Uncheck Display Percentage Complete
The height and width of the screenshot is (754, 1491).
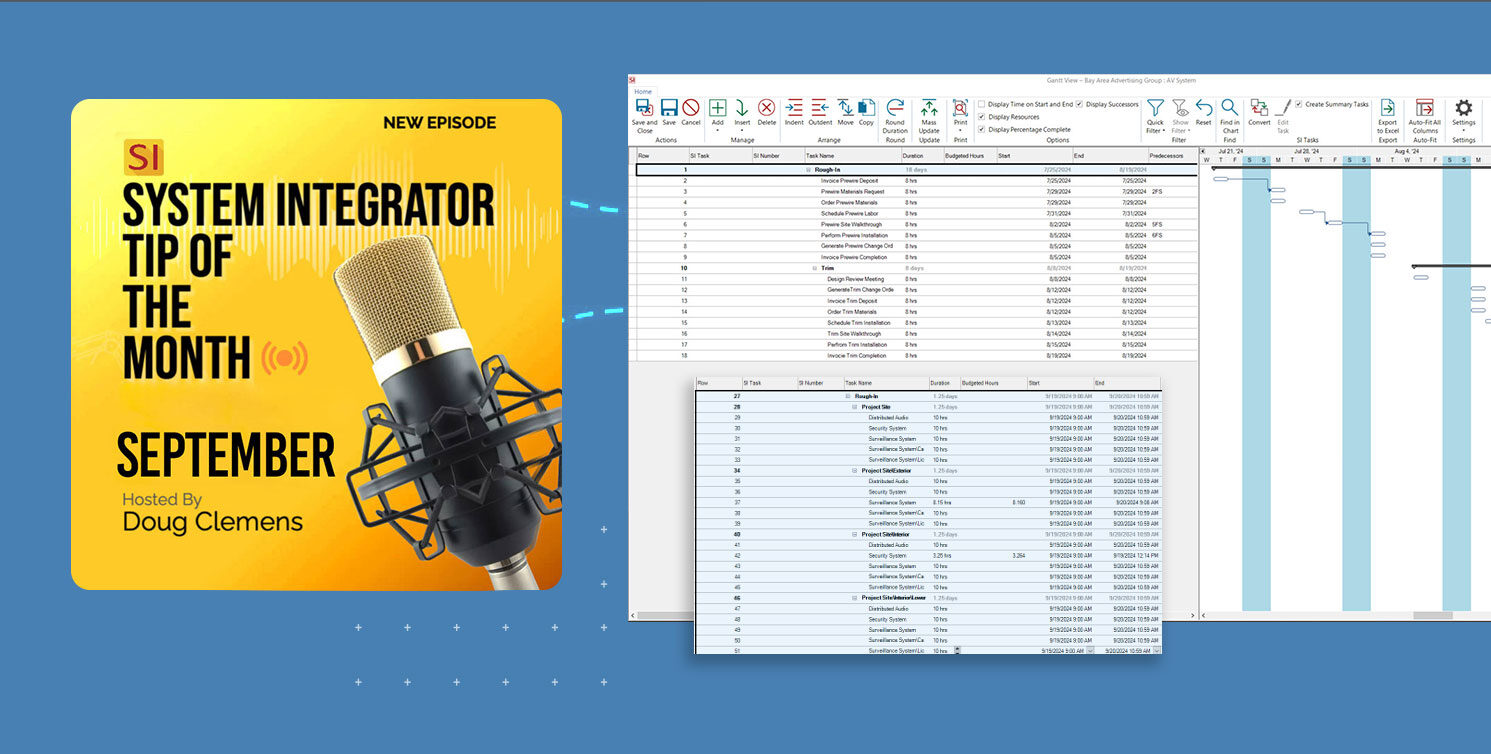(x=981, y=130)
